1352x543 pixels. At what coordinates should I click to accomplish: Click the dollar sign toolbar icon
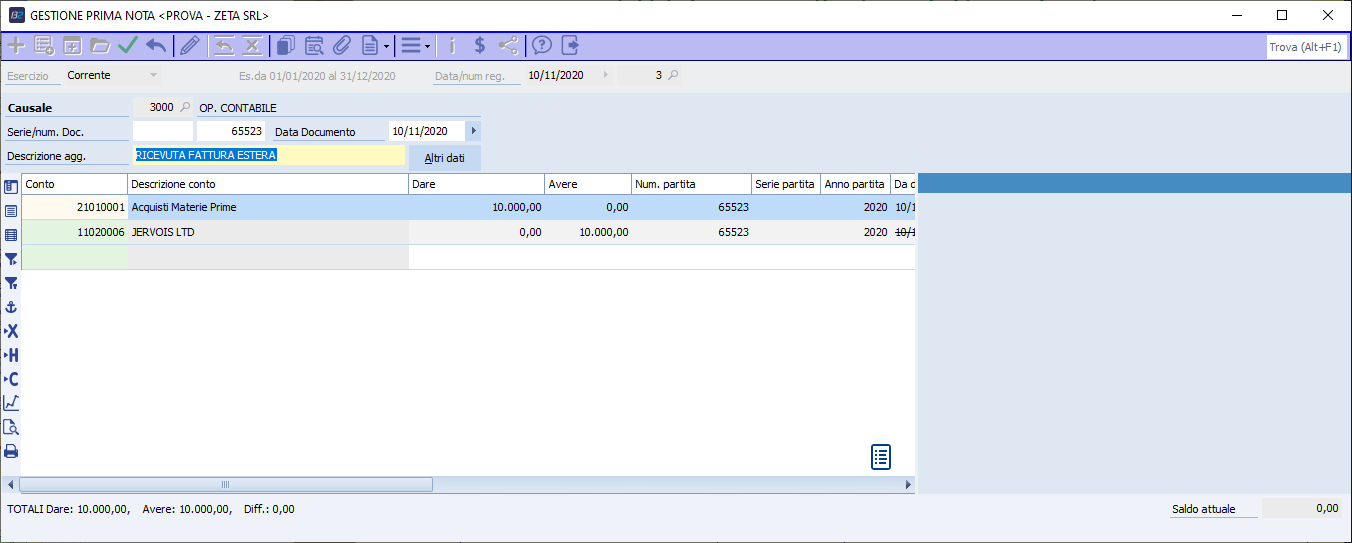pyautogui.click(x=480, y=45)
